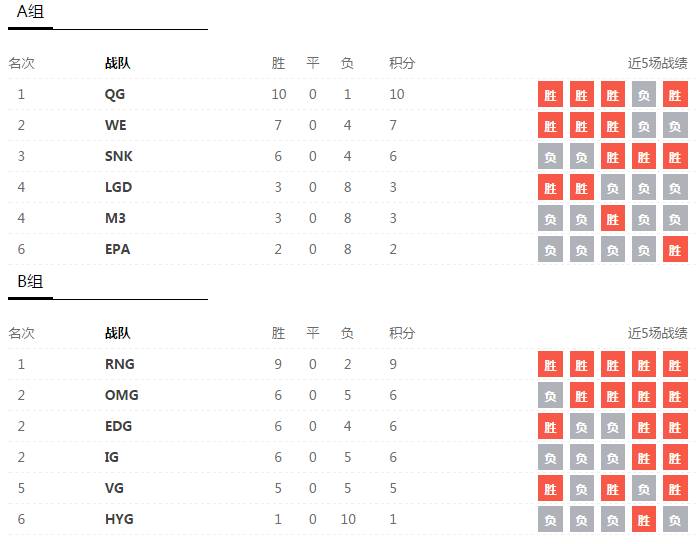The image size is (698, 544).
Task: Click the only loss badge in QG's row
Action: point(644,95)
